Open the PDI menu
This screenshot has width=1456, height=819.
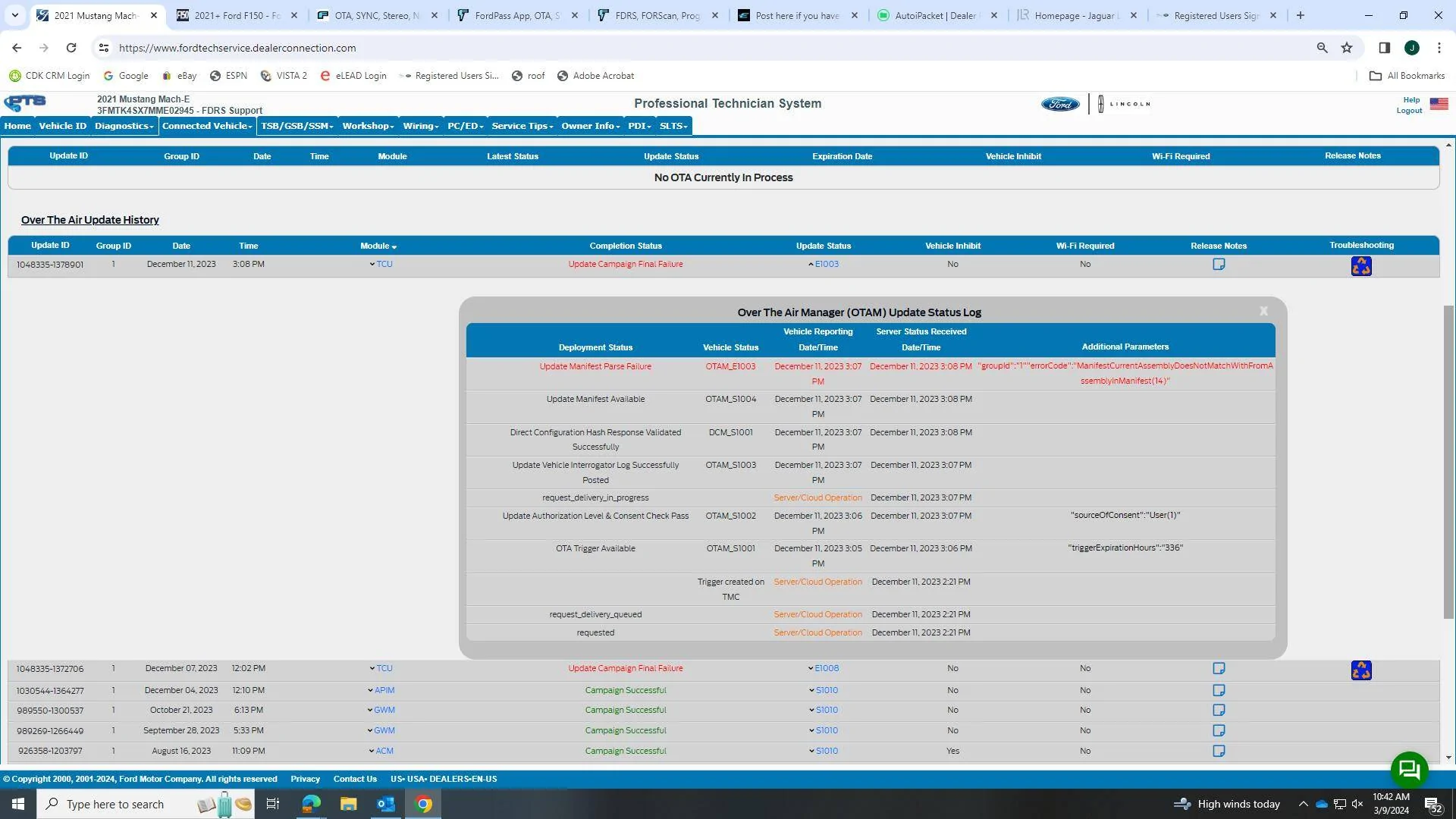point(639,126)
